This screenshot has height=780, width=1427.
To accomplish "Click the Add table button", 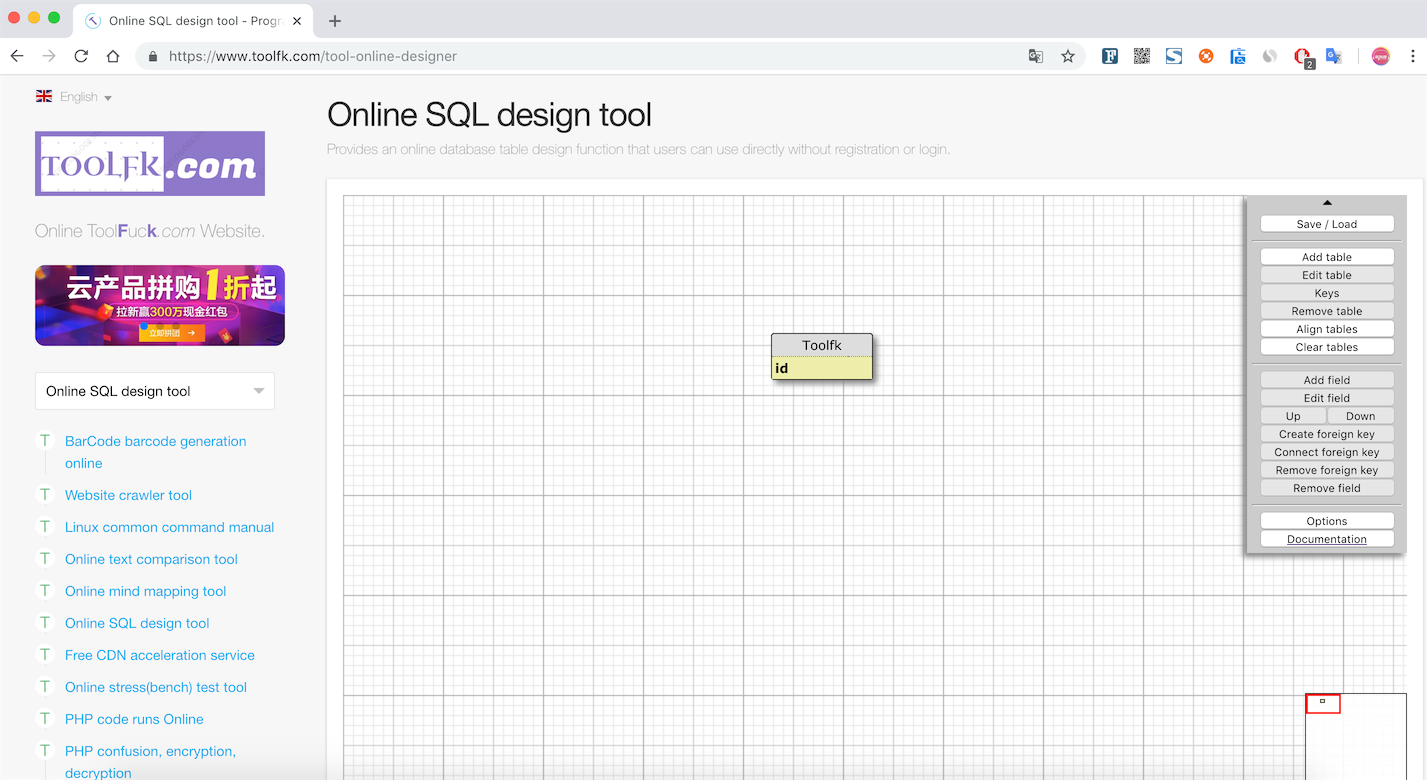I will (1327, 256).
